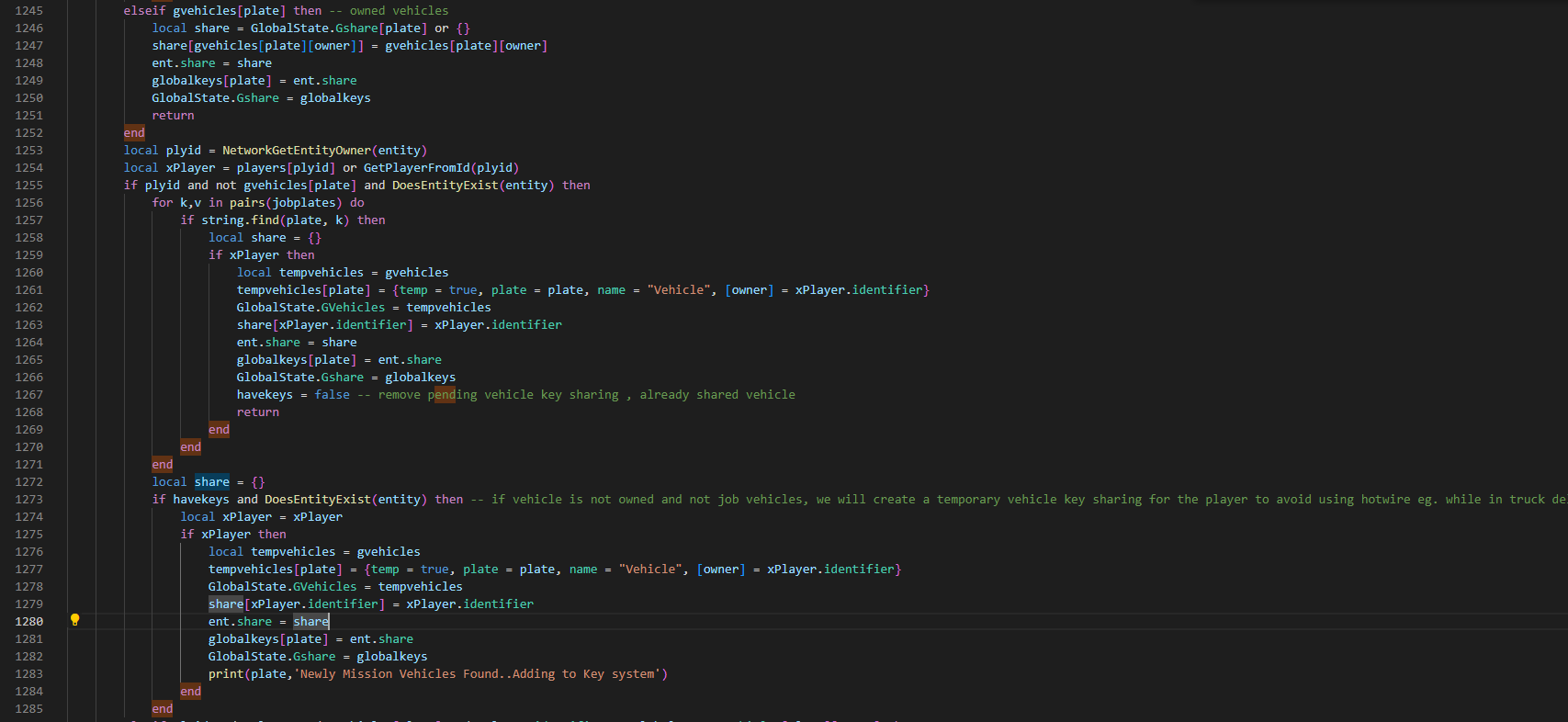This screenshot has width=1568, height=722.
Task: Click the '-- owned vehicles' comment
Action: [389, 11]
